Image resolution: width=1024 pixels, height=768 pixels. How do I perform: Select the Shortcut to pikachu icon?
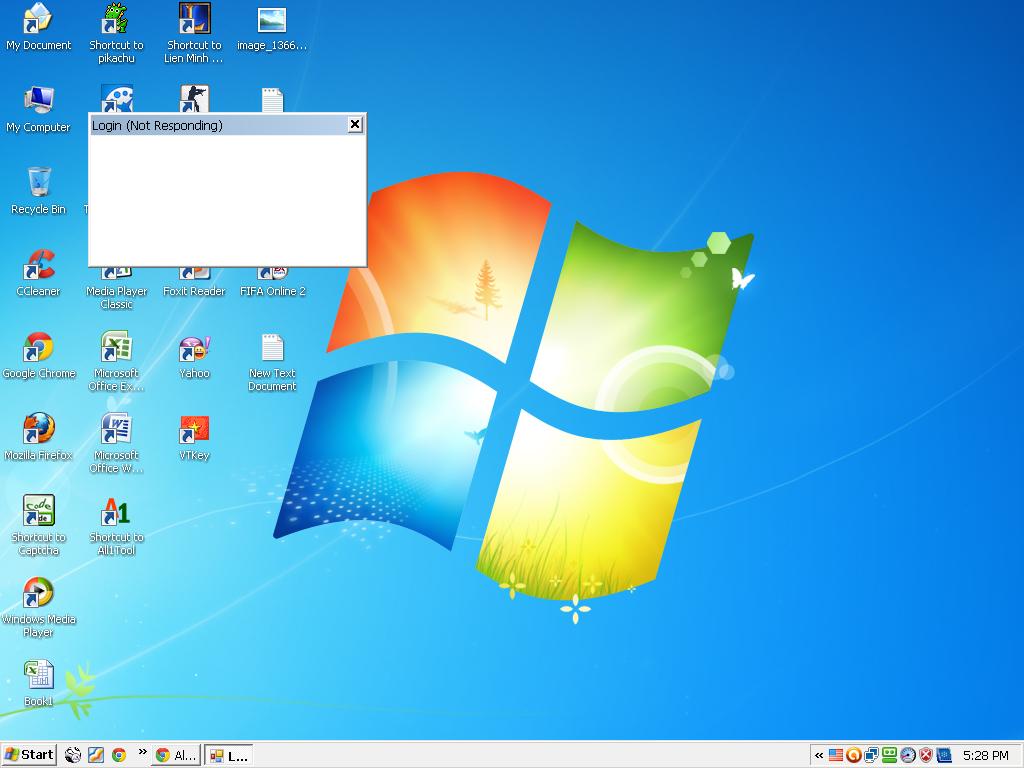point(116,21)
